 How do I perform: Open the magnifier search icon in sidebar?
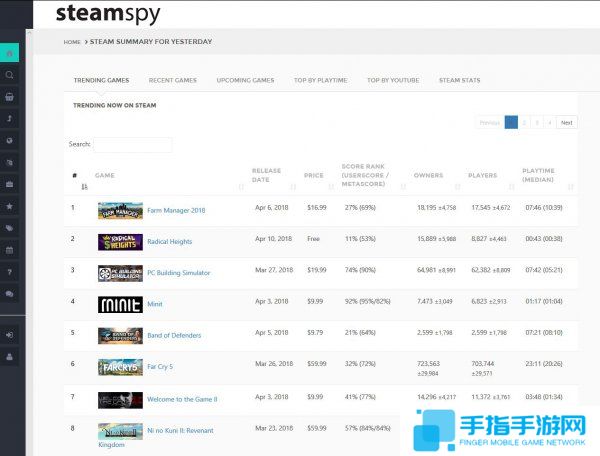pyautogui.click(x=10, y=75)
